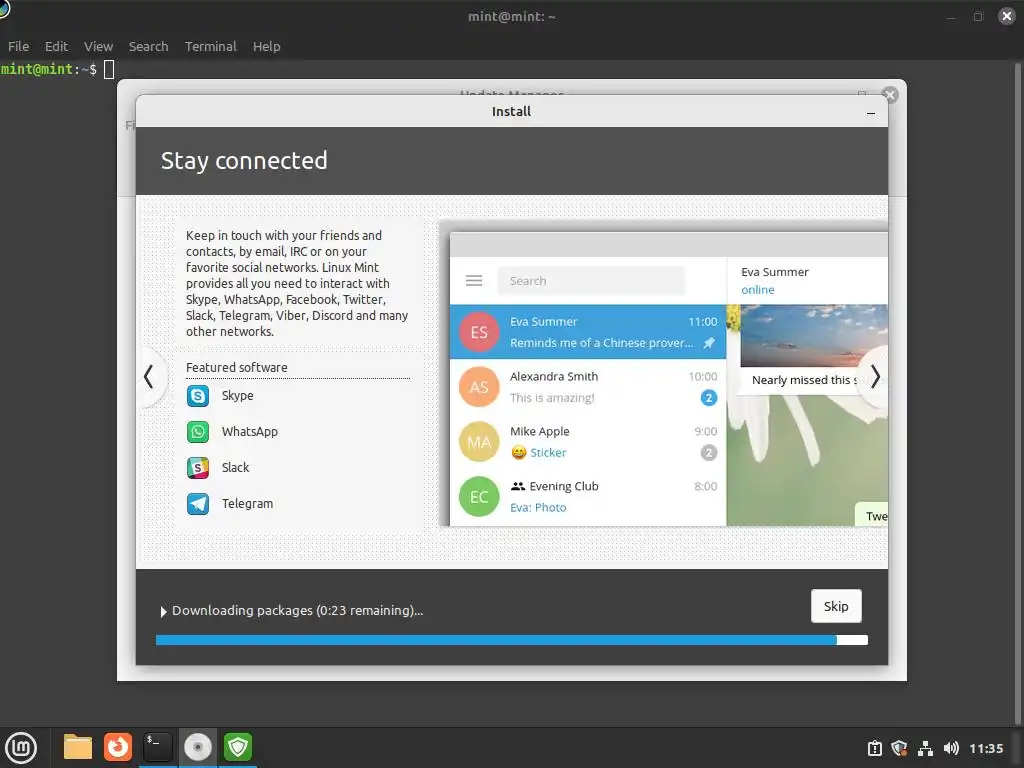Open the Help menu in Terminal
Viewport: 1024px width, 768px height.
pyautogui.click(x=266, y=46)
